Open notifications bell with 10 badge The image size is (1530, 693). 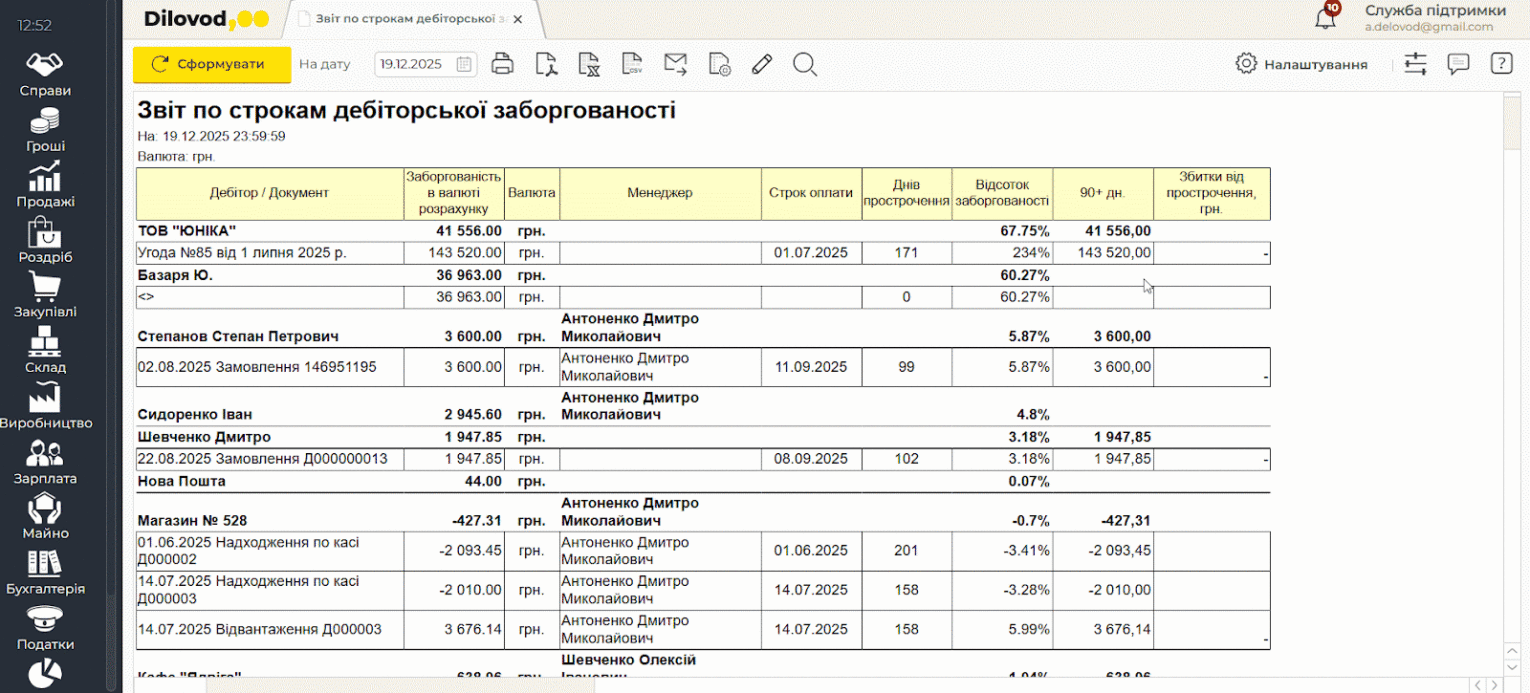pos(1326,17)
